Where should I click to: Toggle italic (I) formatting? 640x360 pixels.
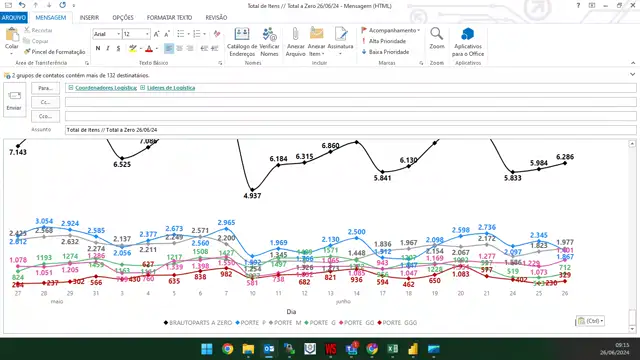108,48
